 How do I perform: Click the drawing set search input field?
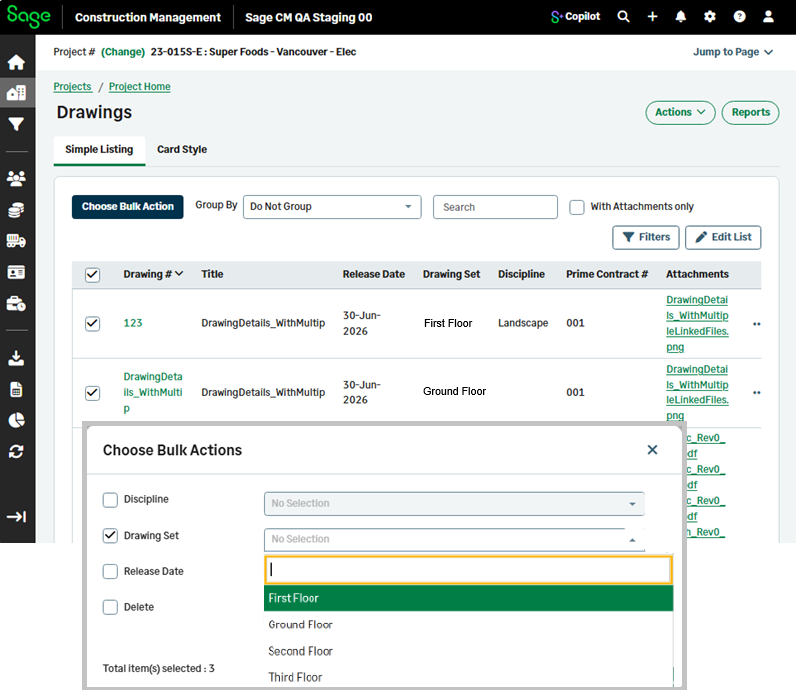pyautogui.click(x=468, y=570)
